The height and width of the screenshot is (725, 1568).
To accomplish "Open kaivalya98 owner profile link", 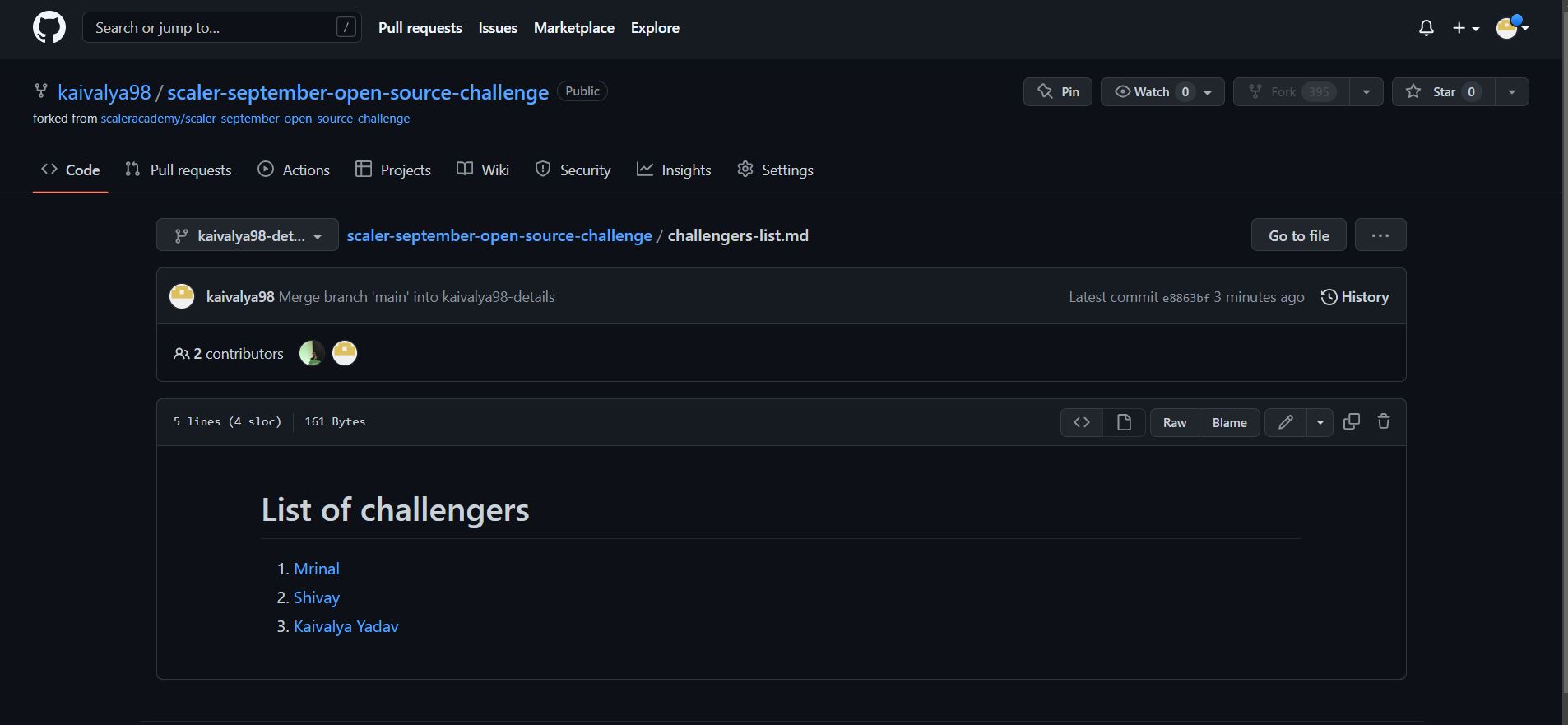I will 104,92.
